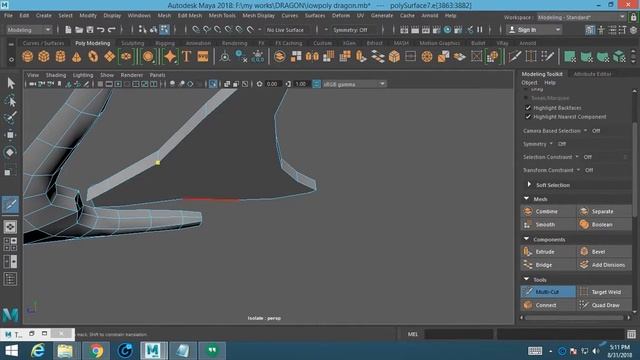Open the viewport Panels menu
Image resolution: width=640 pixels, height=360 pixels.
(157, 75)
